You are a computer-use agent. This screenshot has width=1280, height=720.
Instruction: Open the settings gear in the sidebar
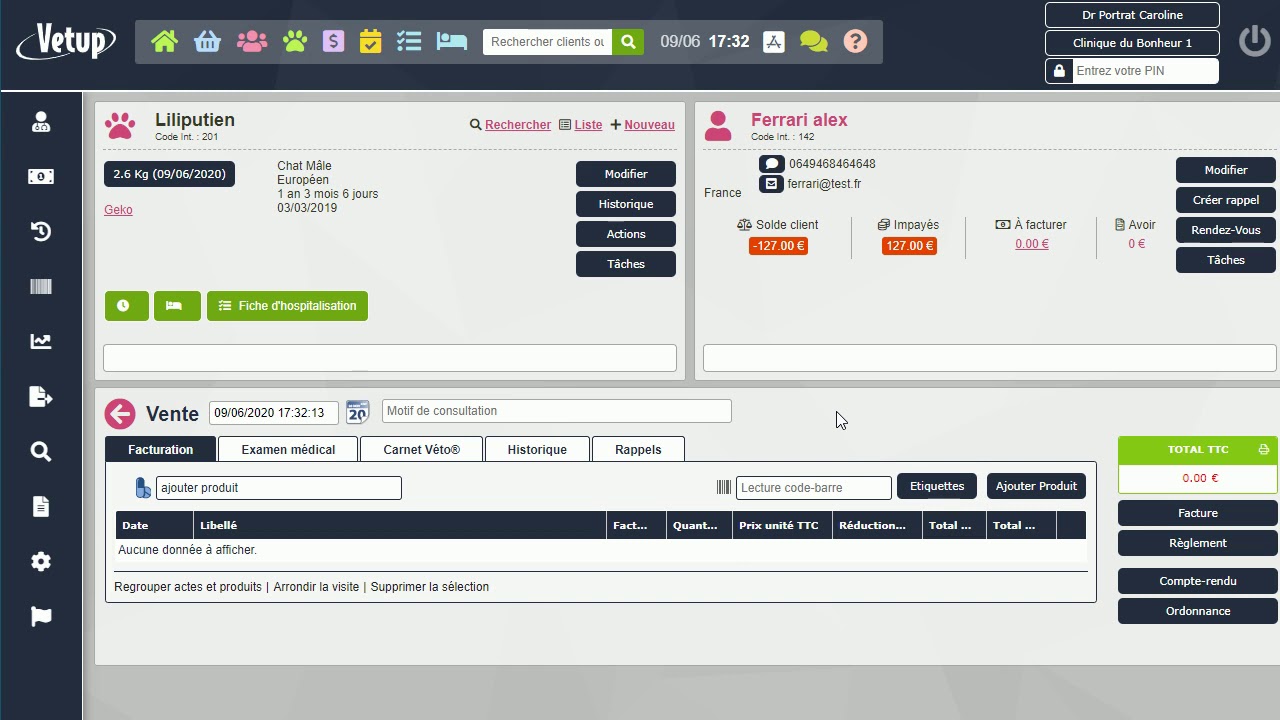coord(40,561)
